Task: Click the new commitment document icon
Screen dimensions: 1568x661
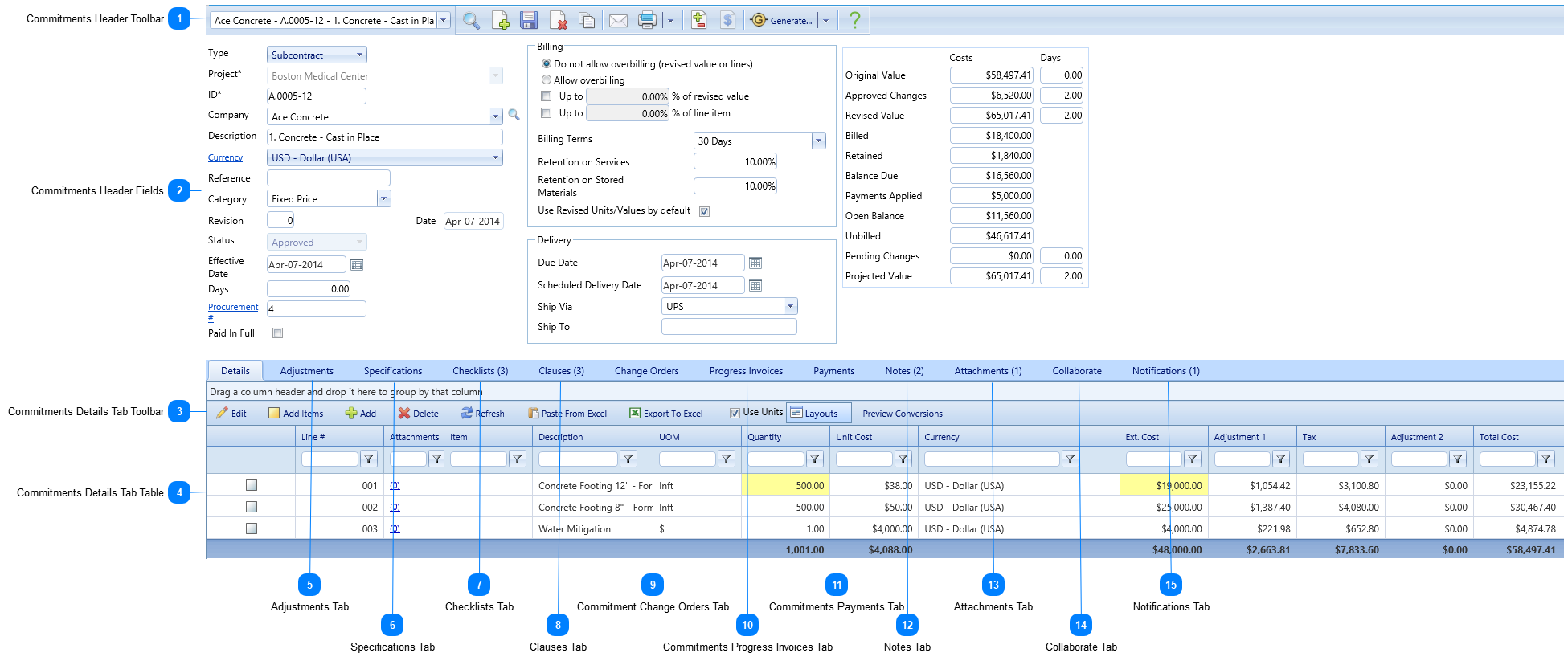Action: click(x=500, y=21)
